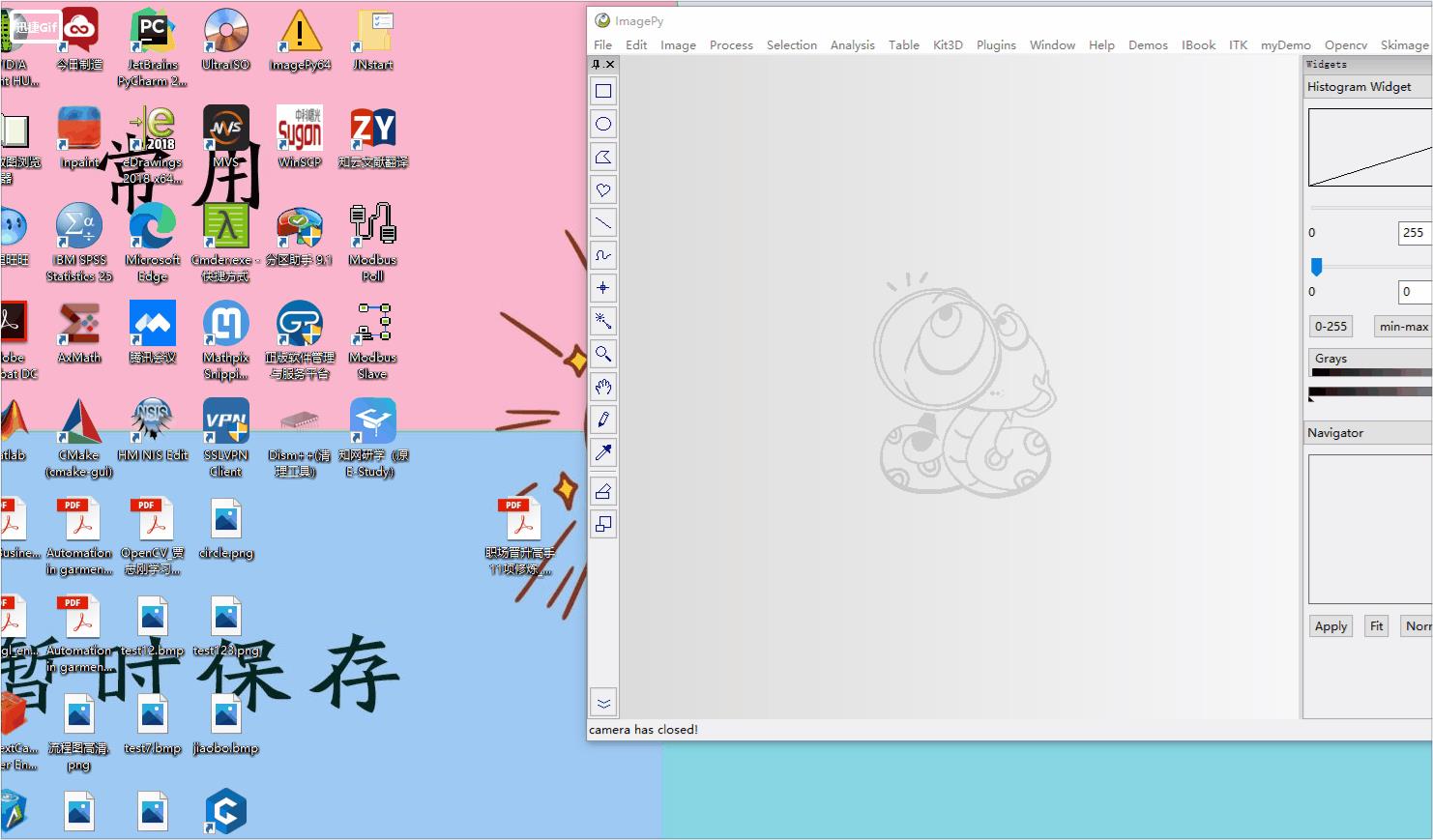
Task: Open the Process menu
Action: click(731, 44)
